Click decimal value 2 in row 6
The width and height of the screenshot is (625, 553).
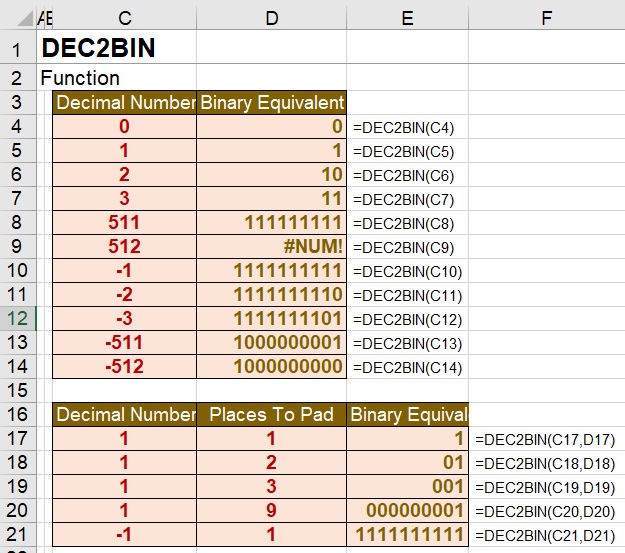(124, 175)
